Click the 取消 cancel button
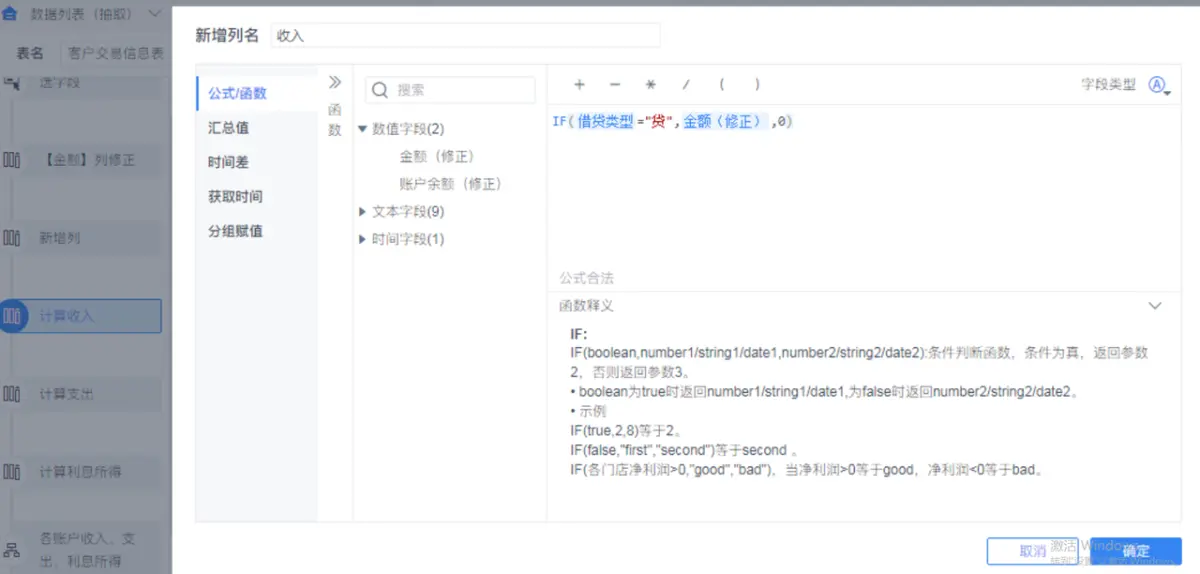The width and height of the screenshot is (1200, 574). coord(1033,551)
